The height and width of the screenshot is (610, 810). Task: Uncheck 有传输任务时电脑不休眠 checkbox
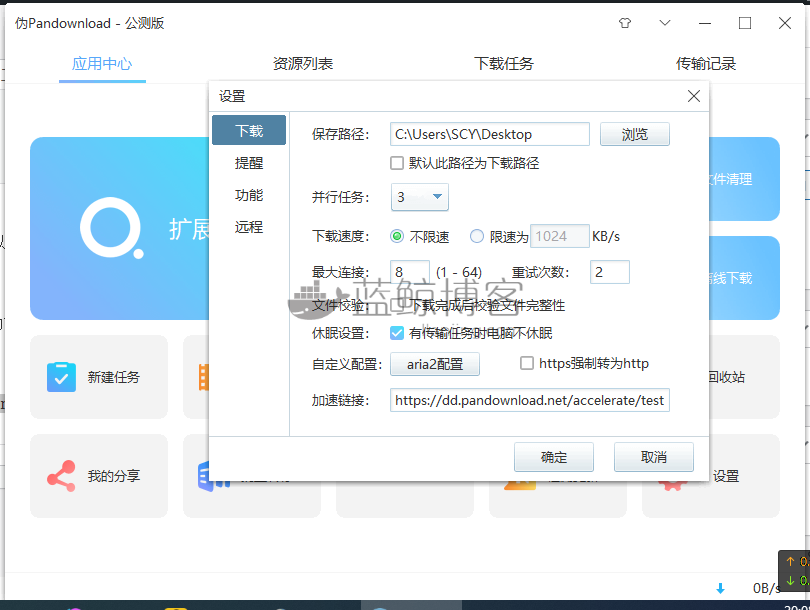pos(397,333)
